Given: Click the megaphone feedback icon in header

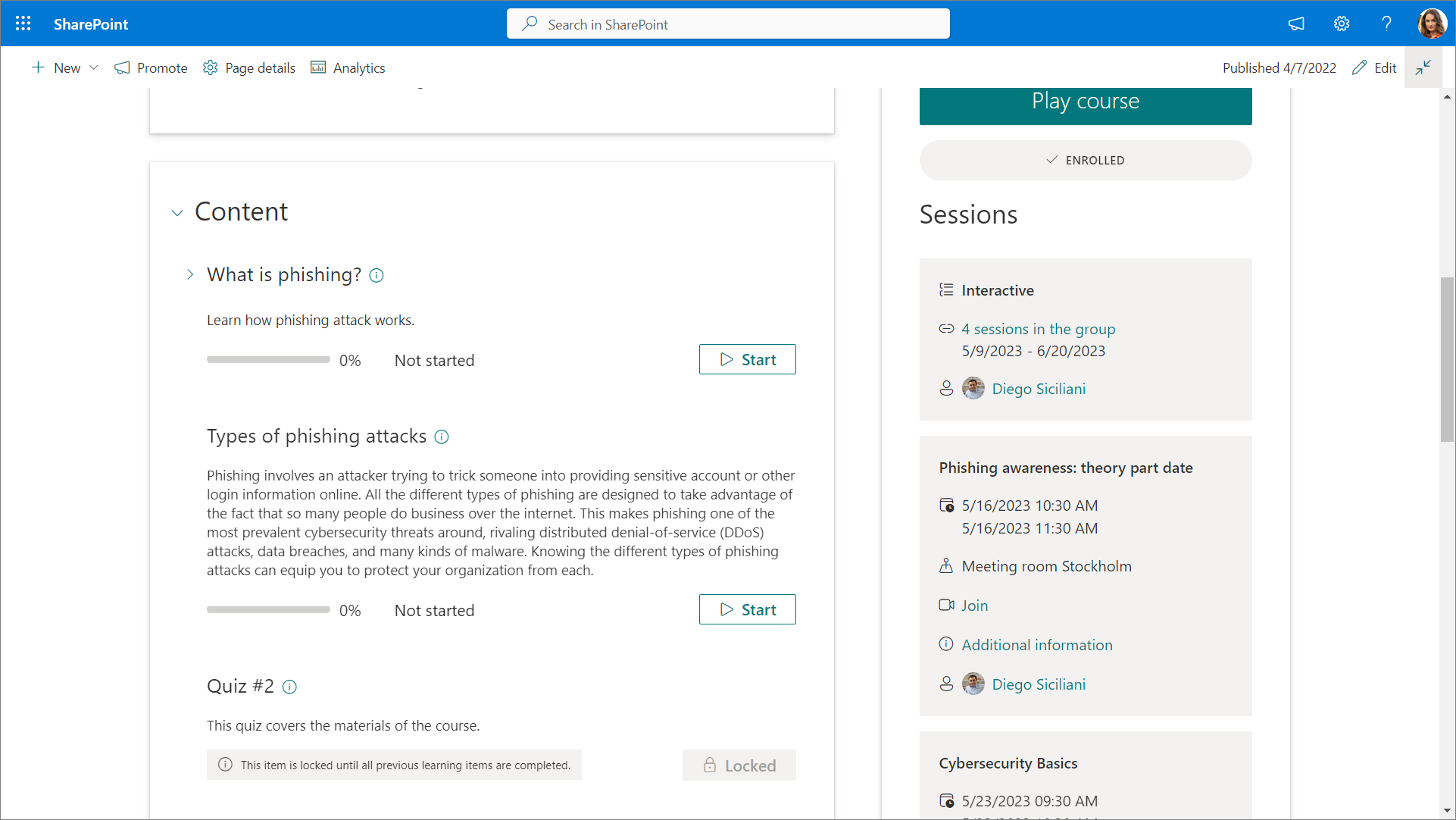Looking at the screenshot, I should pyautogui.click(x=1296, y=23).
